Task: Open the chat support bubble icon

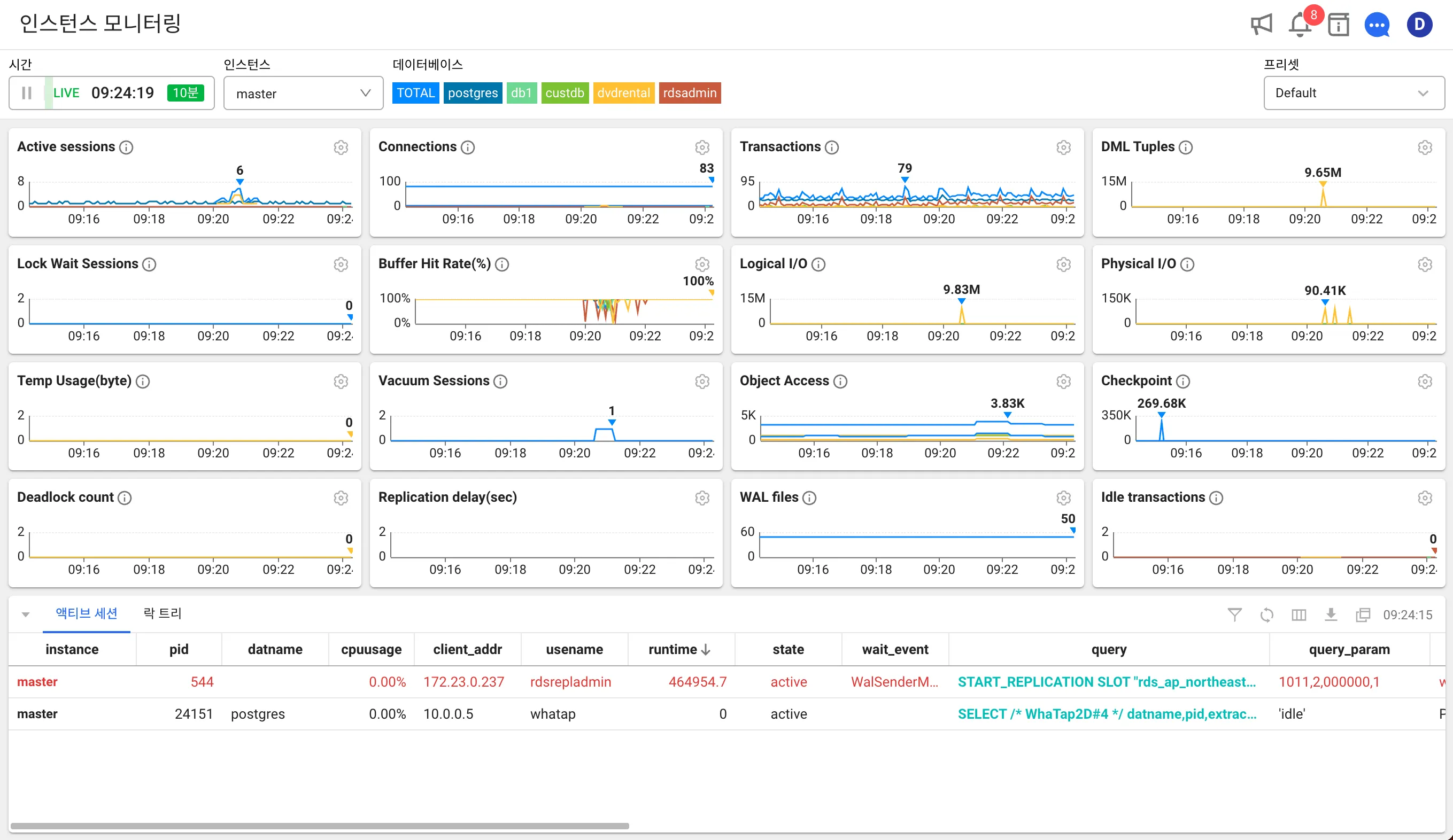Action: [x=1377, y=25]
